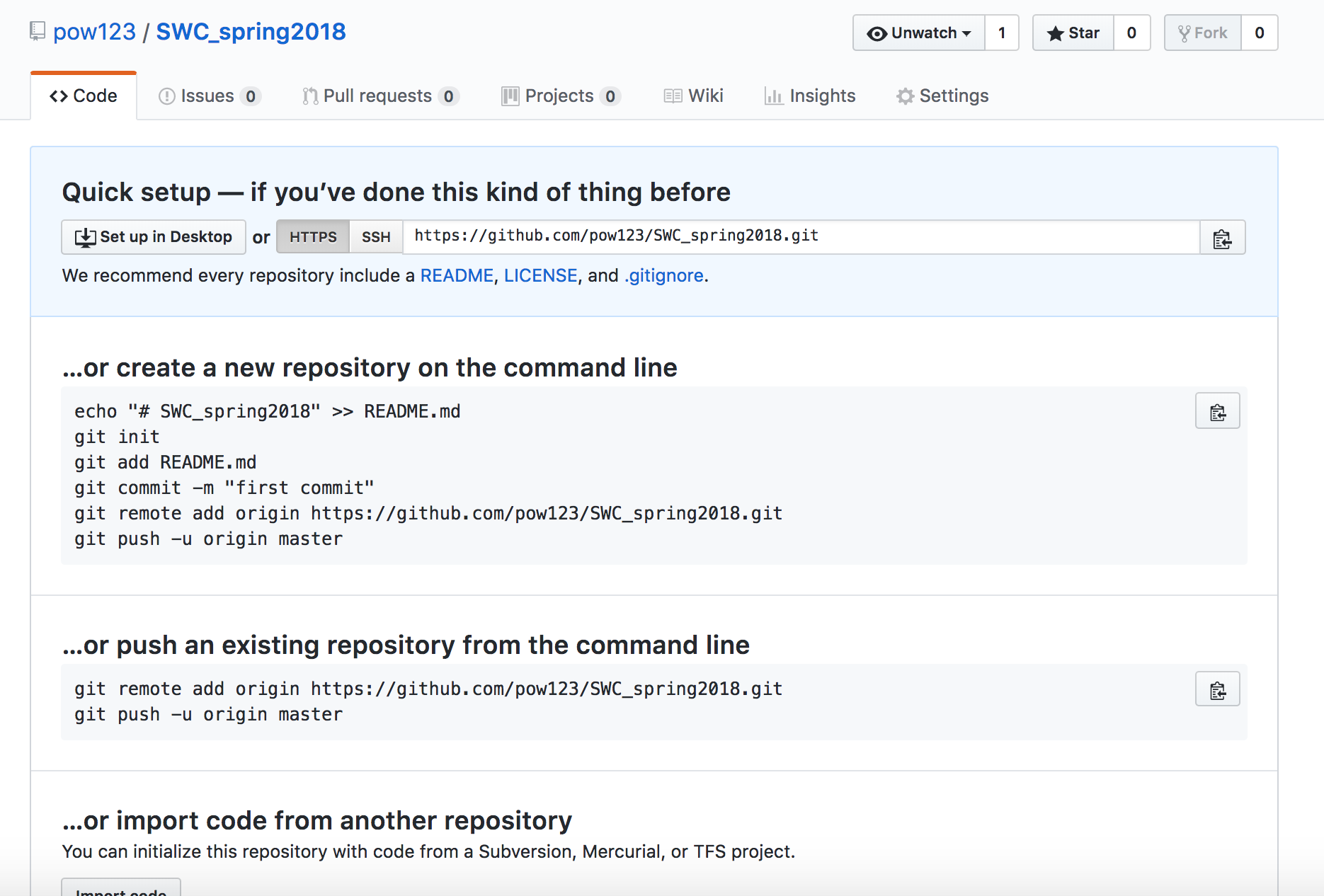
Task: View the Insights tab
Action: click(810, 96)
